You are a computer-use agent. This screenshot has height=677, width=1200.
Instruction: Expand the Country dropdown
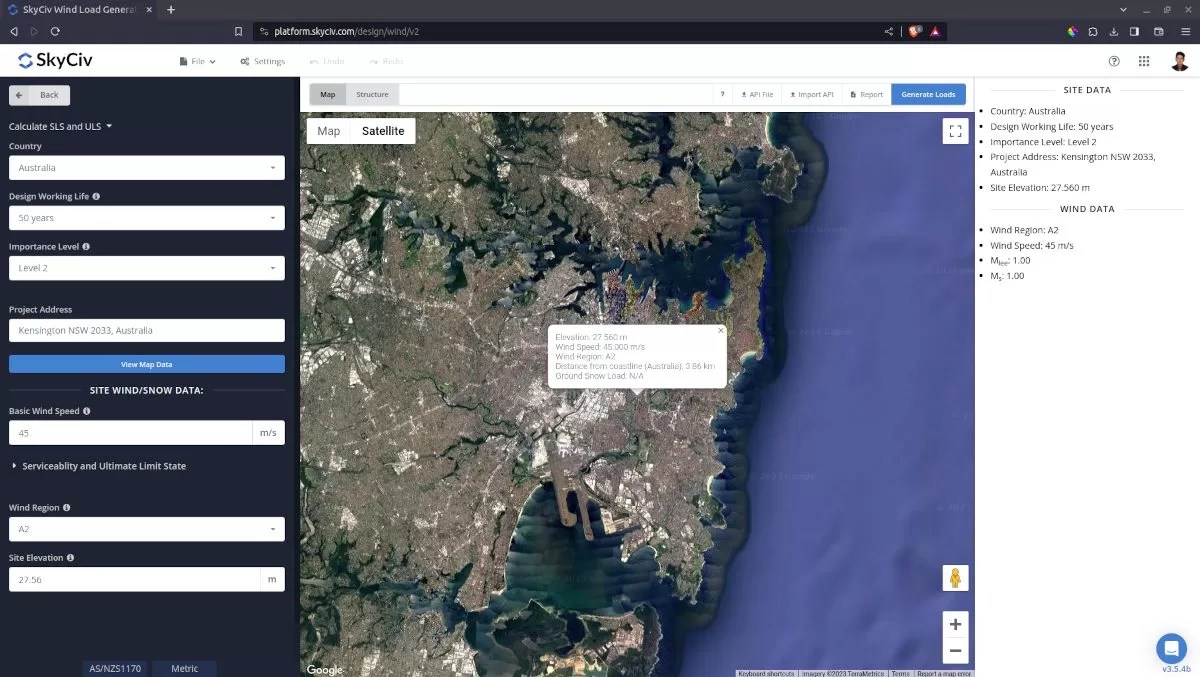coord(146,167)
